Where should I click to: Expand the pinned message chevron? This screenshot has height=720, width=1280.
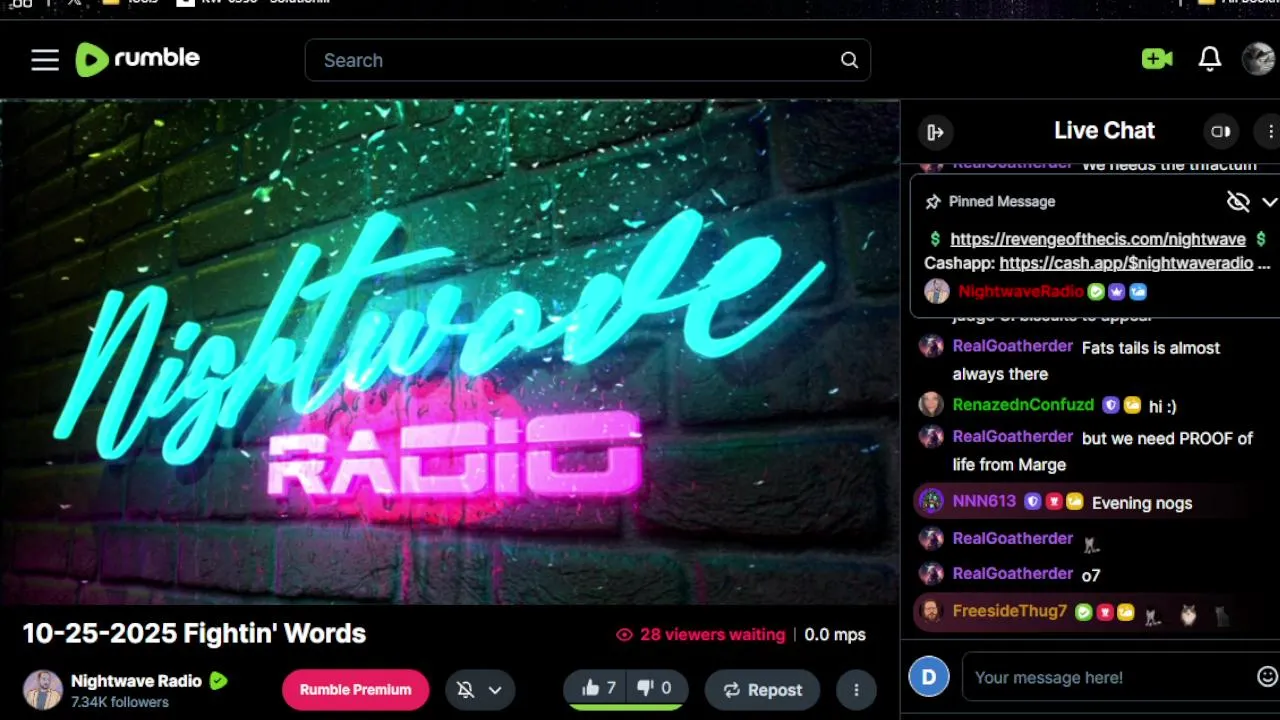click(x=1269, y=202)
